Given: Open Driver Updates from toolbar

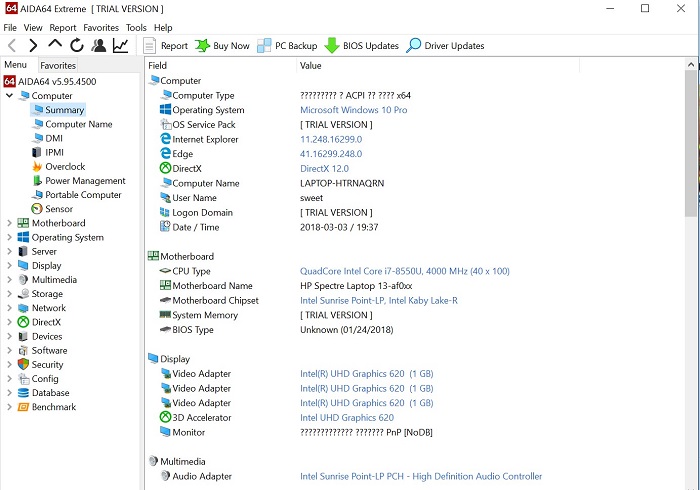Looking at the screenshot, I should tap(445, 46).
